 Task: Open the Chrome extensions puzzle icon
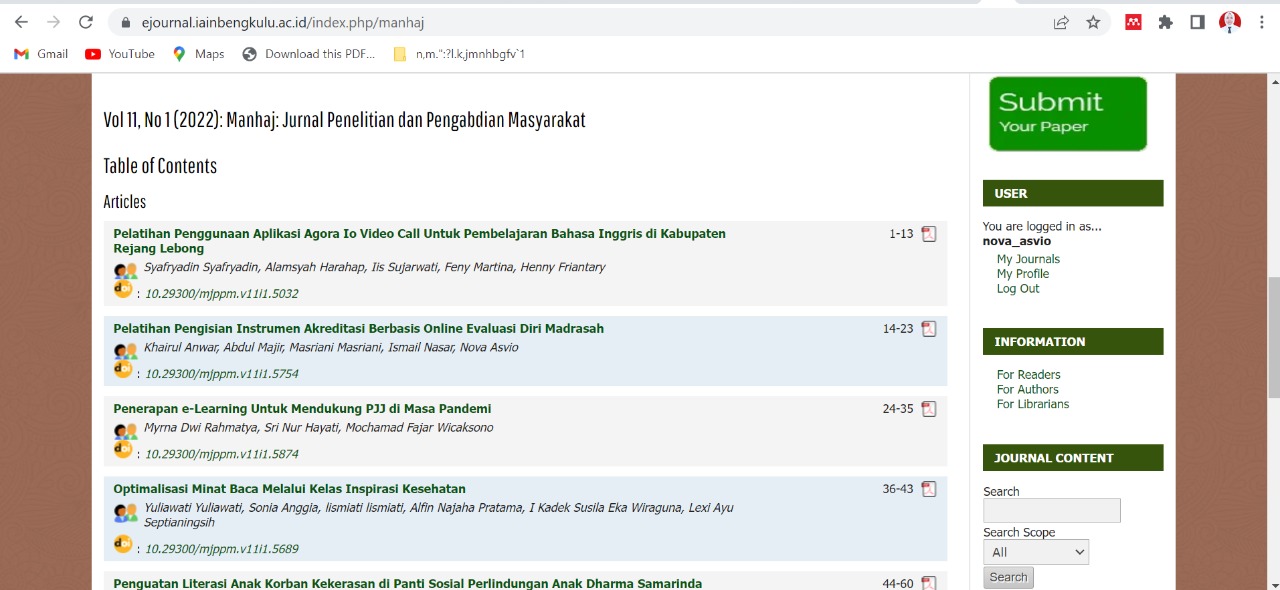[1165, 22]
